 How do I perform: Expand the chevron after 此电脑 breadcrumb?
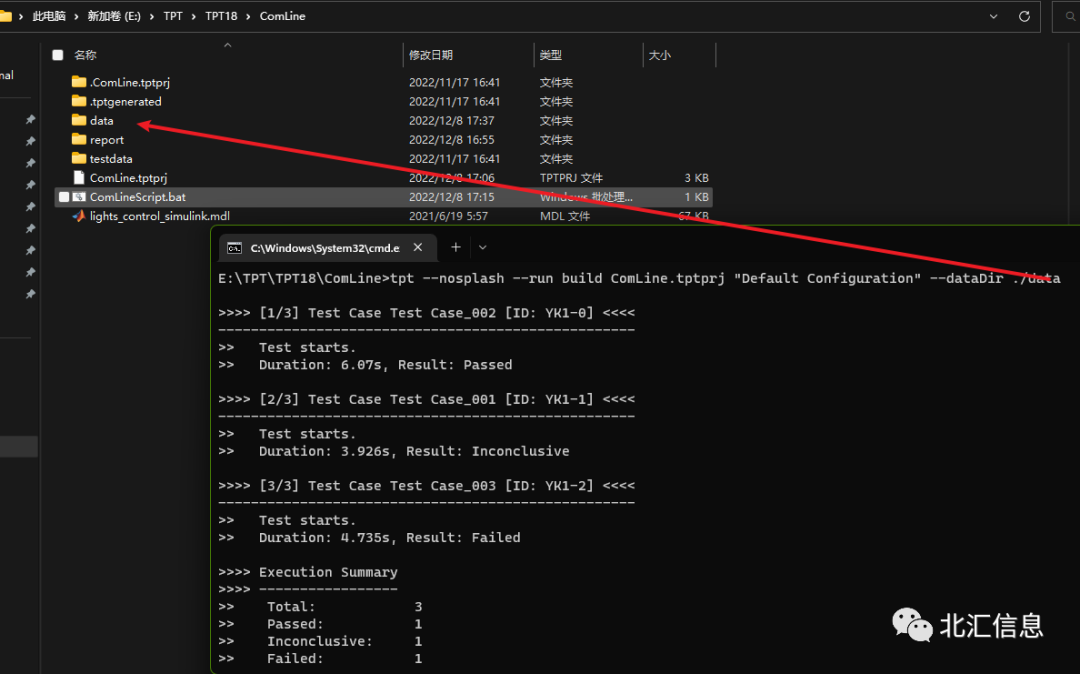(x=76, y=16)
